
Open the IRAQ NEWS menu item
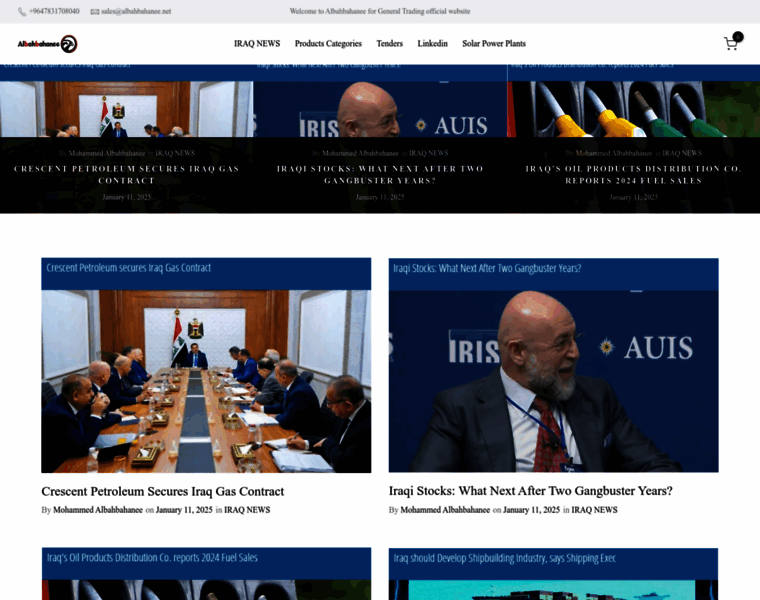click(257, 44)
